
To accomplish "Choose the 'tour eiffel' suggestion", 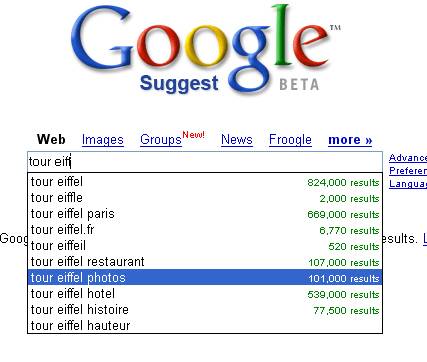I will [x=205, y=182].
